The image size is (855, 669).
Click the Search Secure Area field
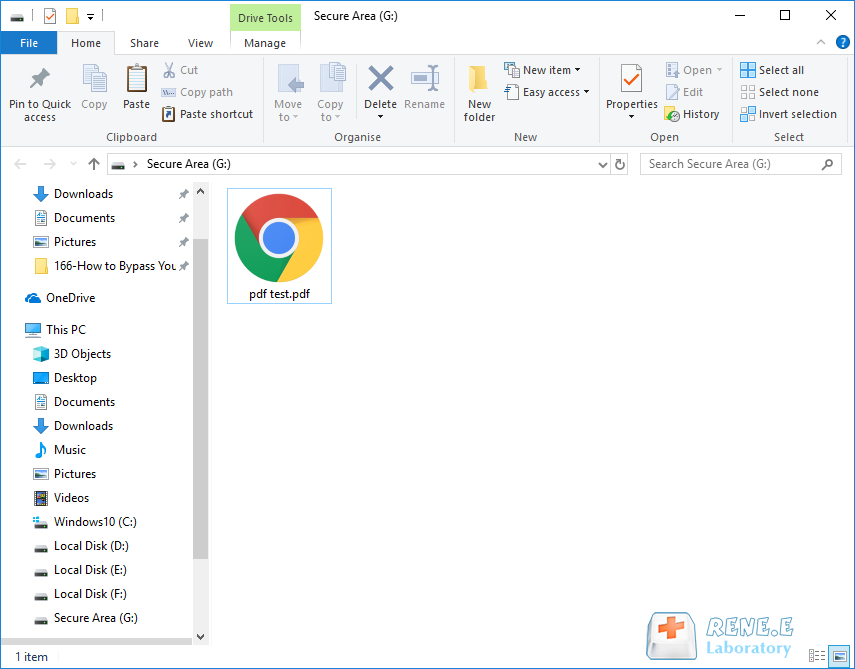pos(740,164)
